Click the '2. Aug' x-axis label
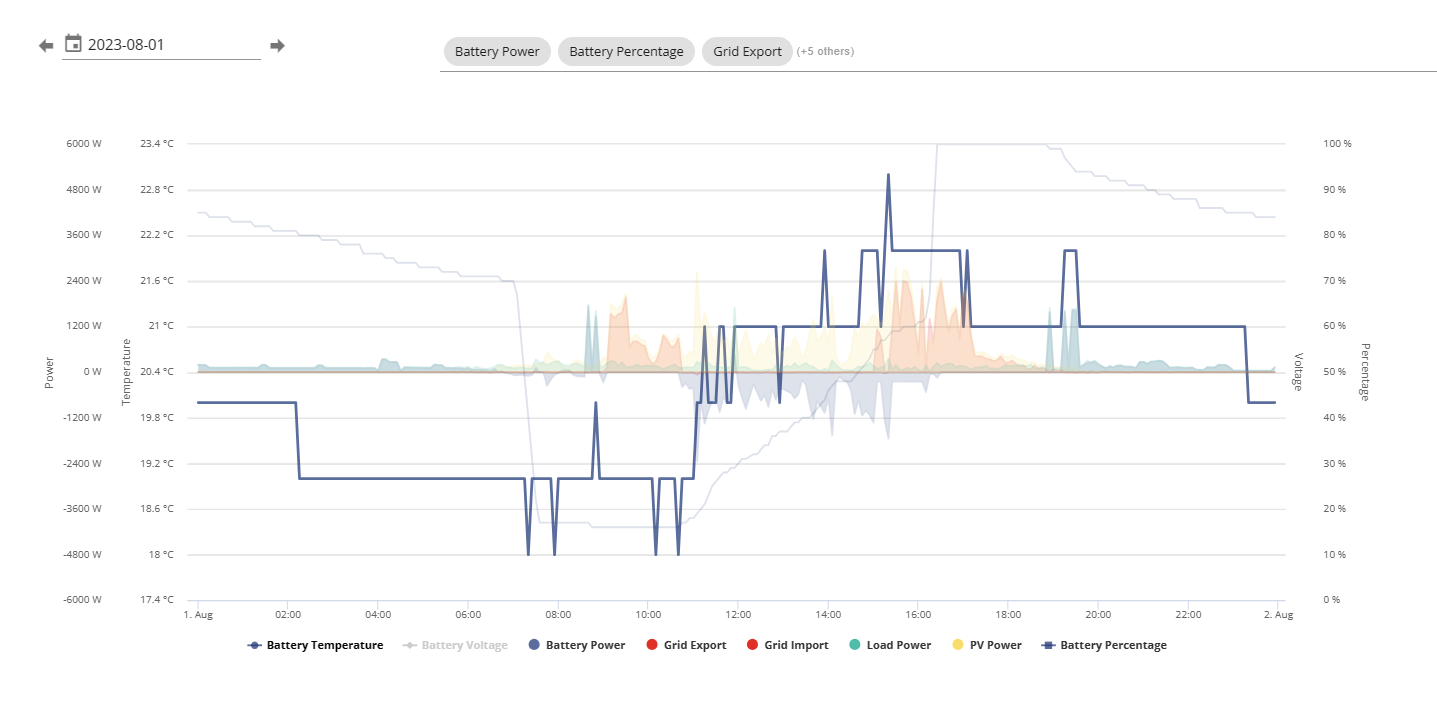 click(1279, 614)
